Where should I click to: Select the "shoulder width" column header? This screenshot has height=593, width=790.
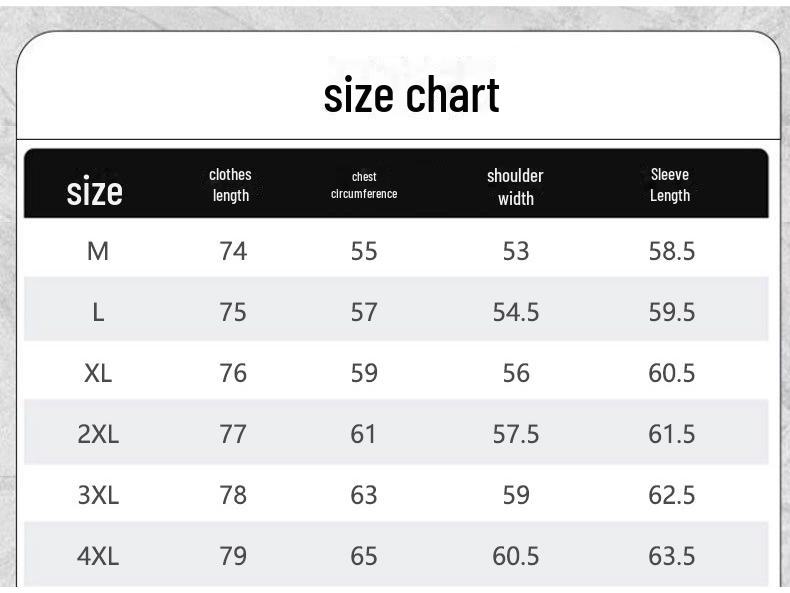(x=515, y=187)
